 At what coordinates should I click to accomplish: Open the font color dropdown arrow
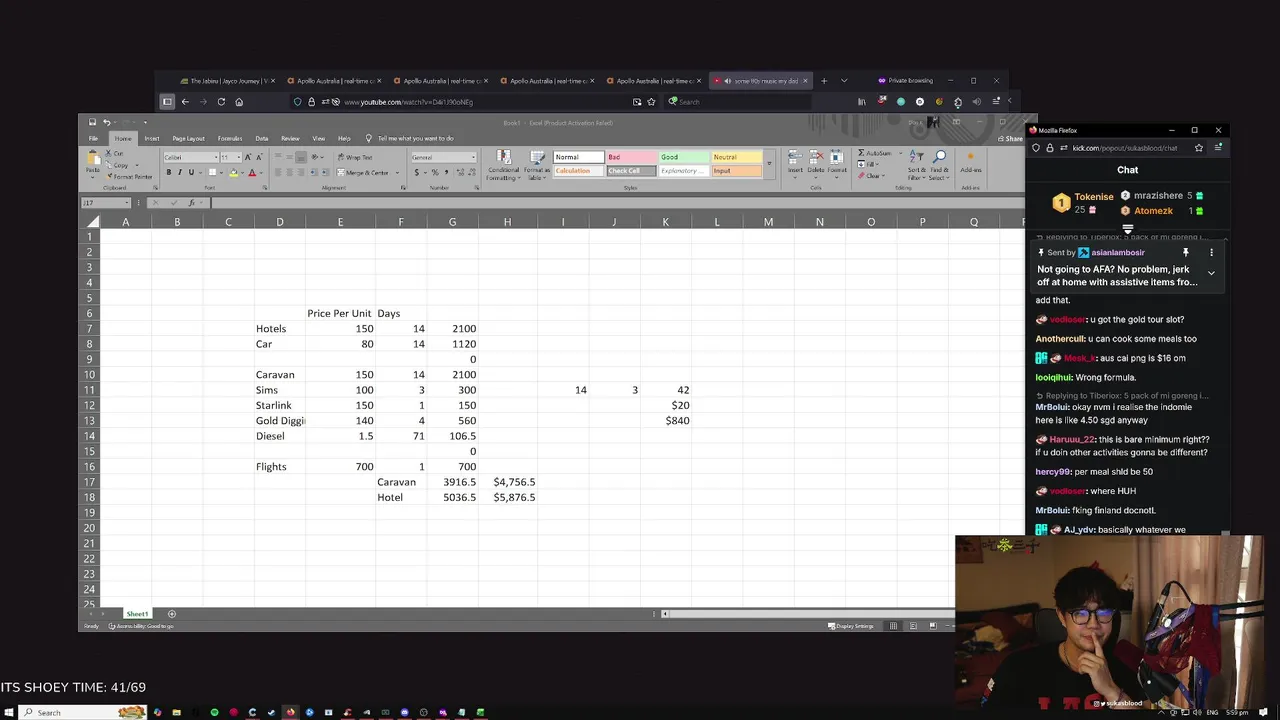(260, 172)
